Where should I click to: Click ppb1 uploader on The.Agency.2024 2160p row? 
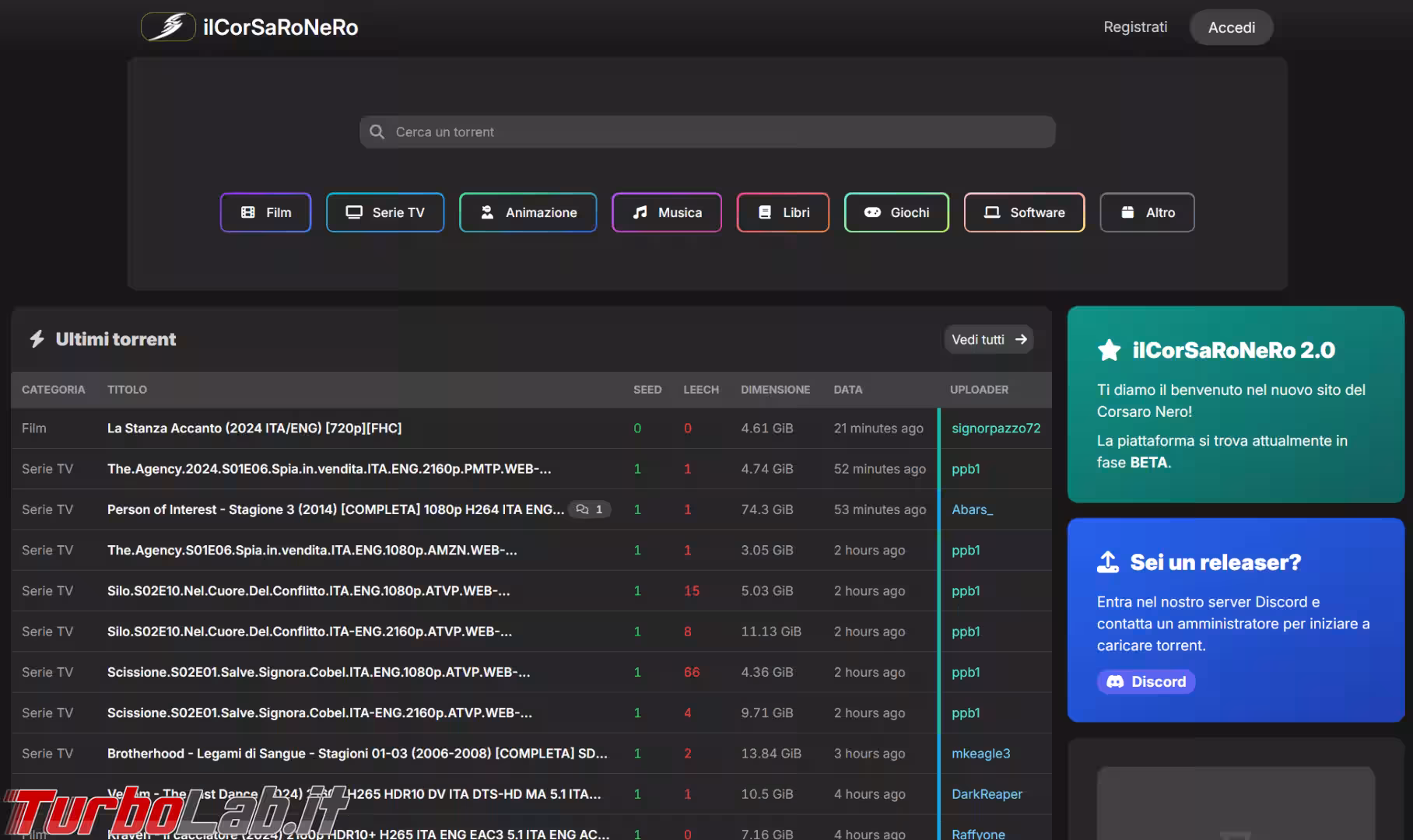966,469
